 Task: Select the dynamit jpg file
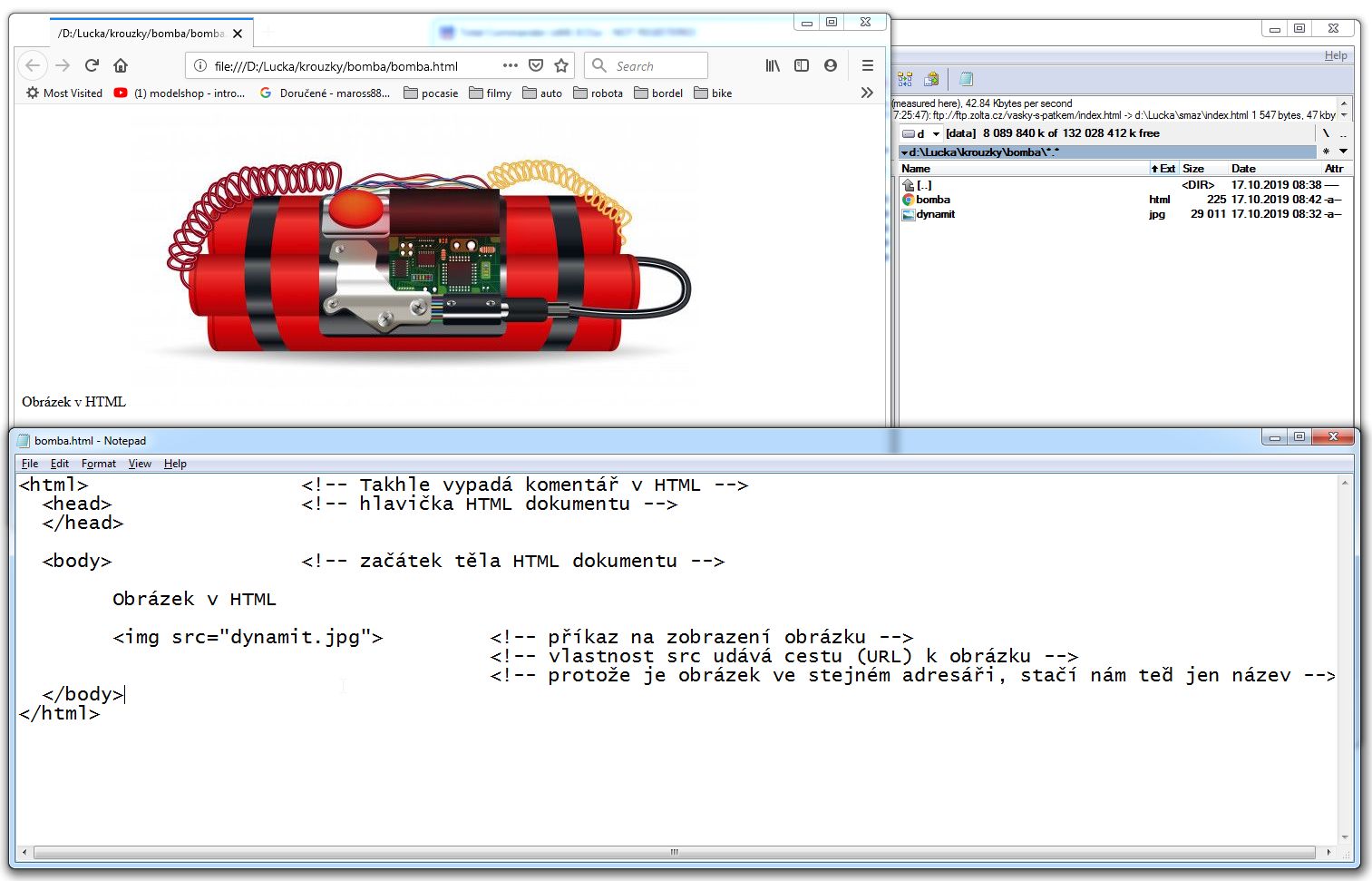[x=935, y=214]
